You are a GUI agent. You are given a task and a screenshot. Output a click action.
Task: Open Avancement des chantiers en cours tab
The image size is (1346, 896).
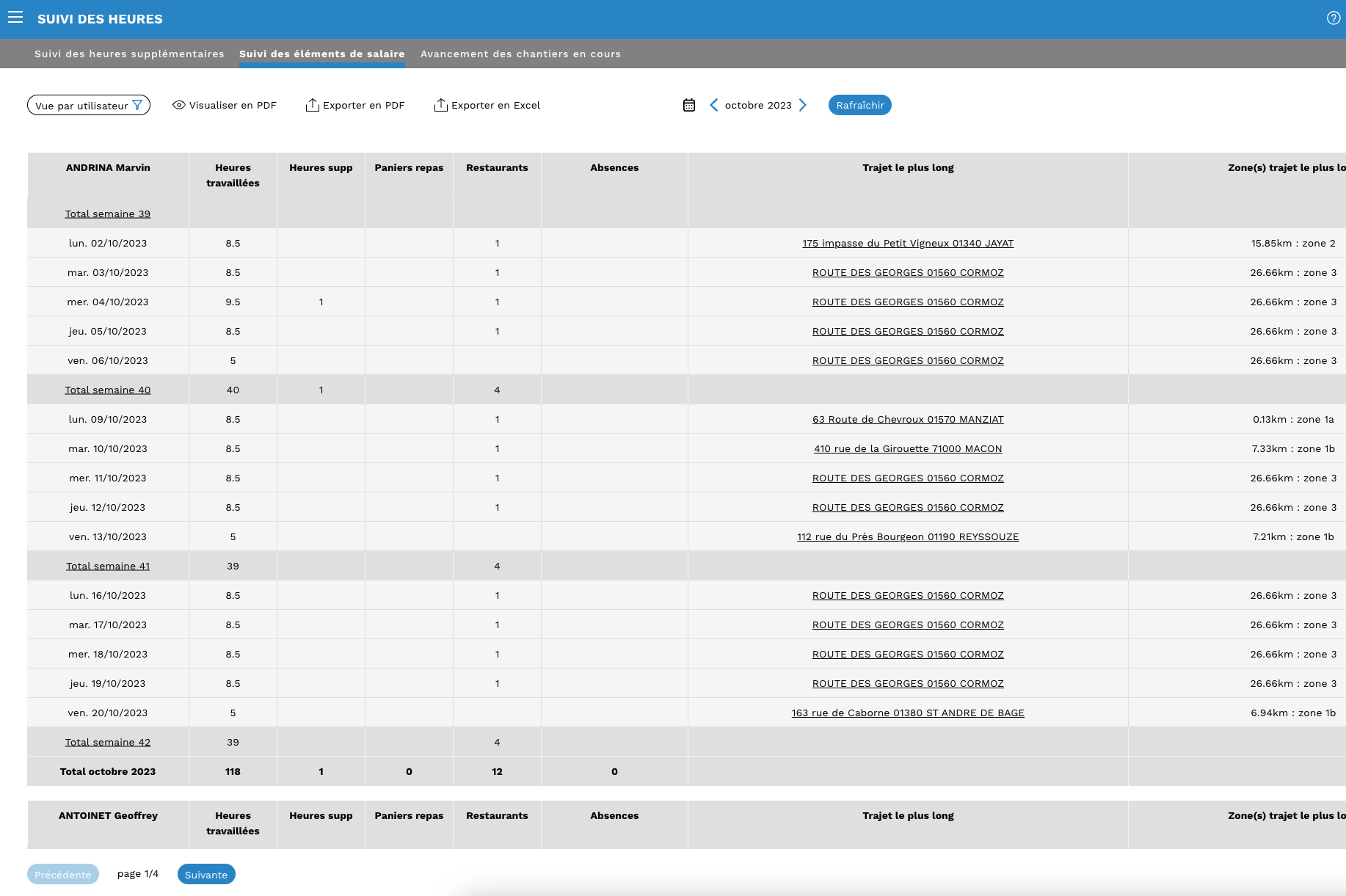click(520, 54)
